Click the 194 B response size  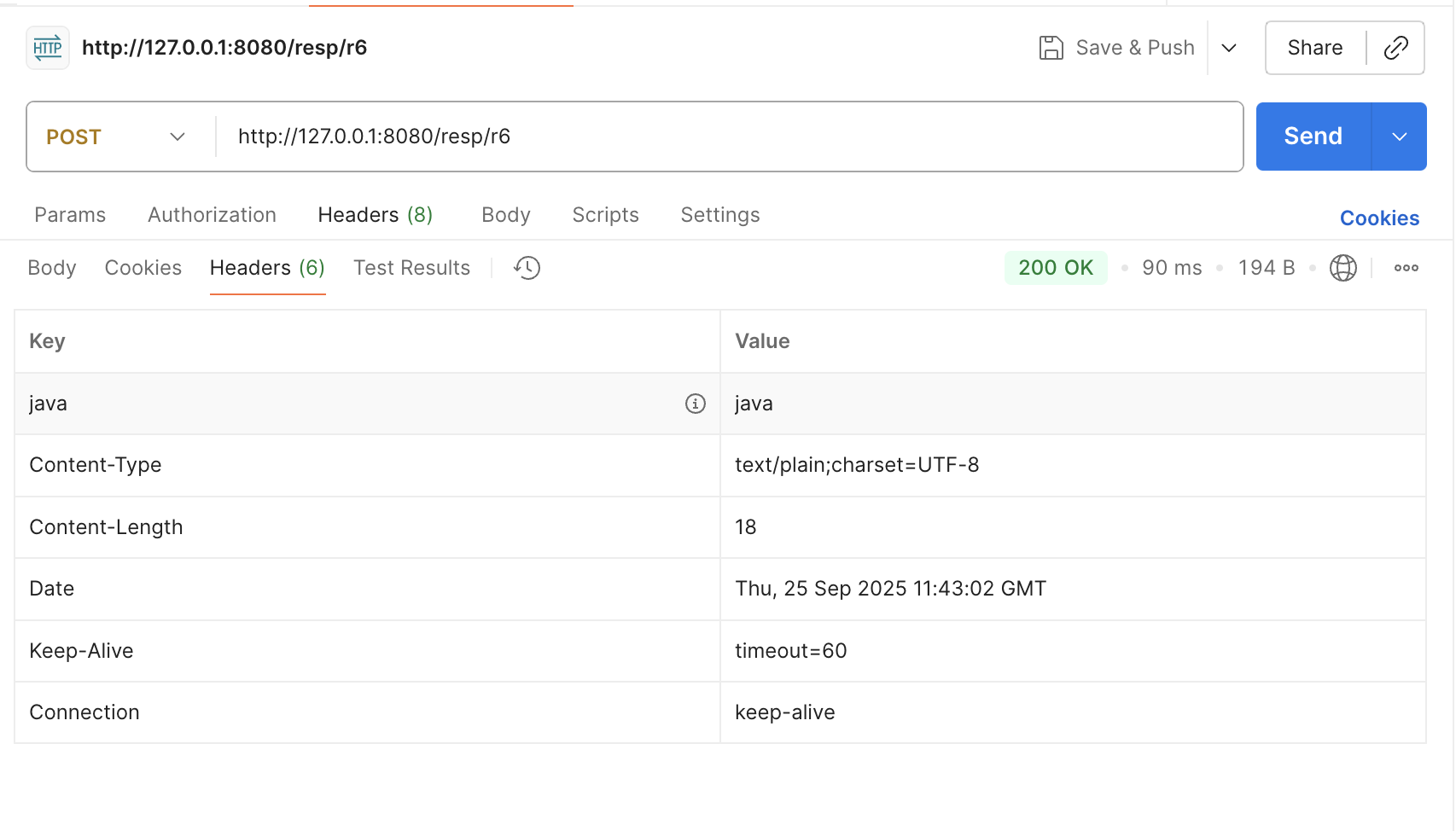pos(1267,268)
